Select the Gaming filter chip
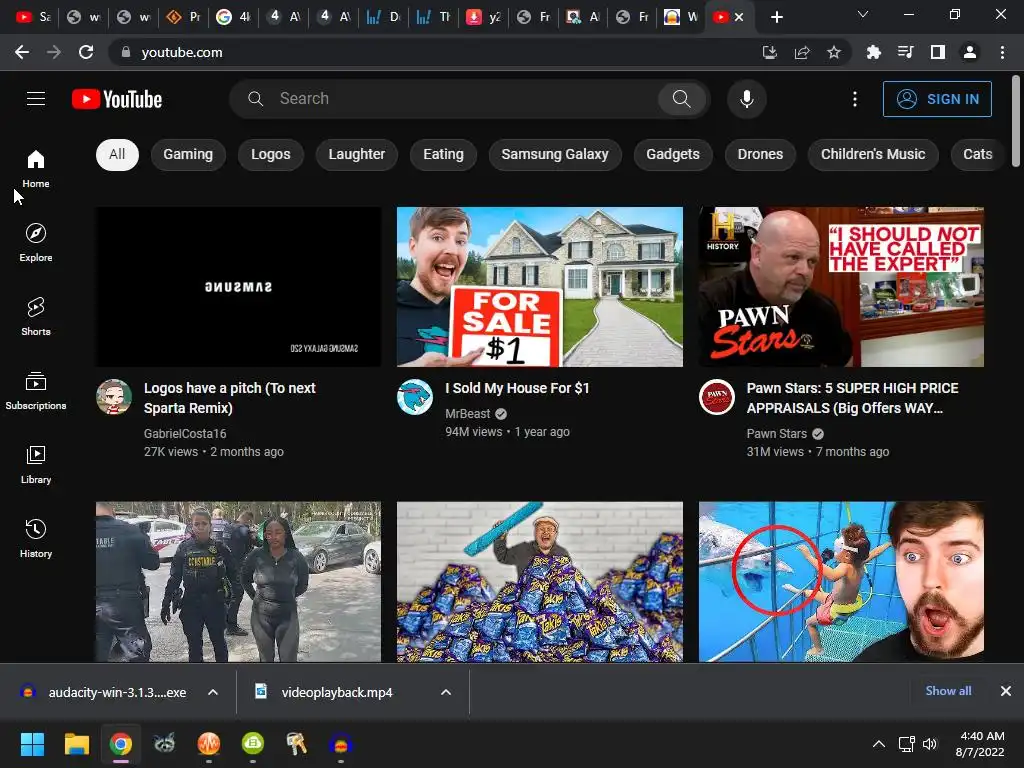The width and height of the screenshot is (1024, 768). pos(188,155)
